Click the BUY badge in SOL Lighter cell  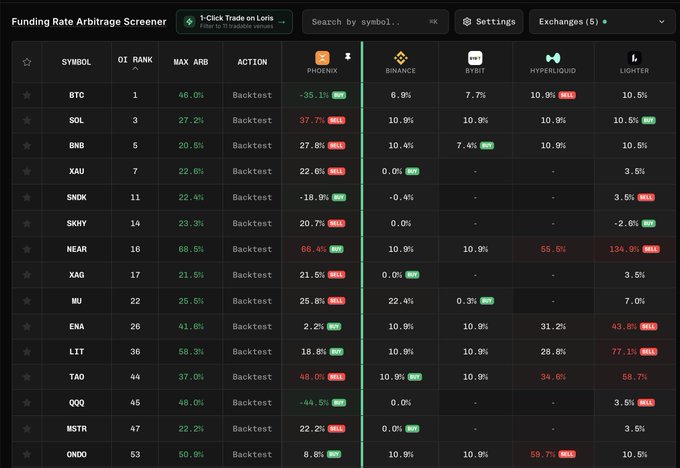pos(648,120)
